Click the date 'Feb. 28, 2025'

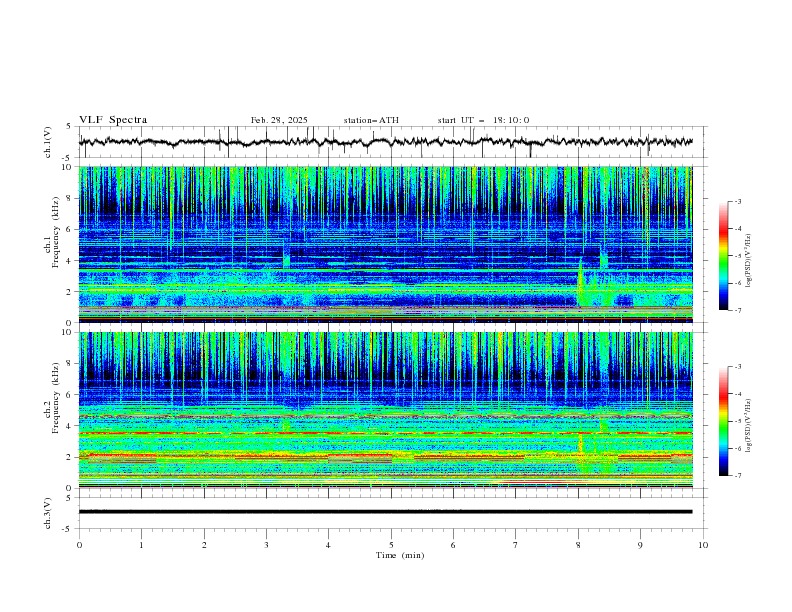279,120
